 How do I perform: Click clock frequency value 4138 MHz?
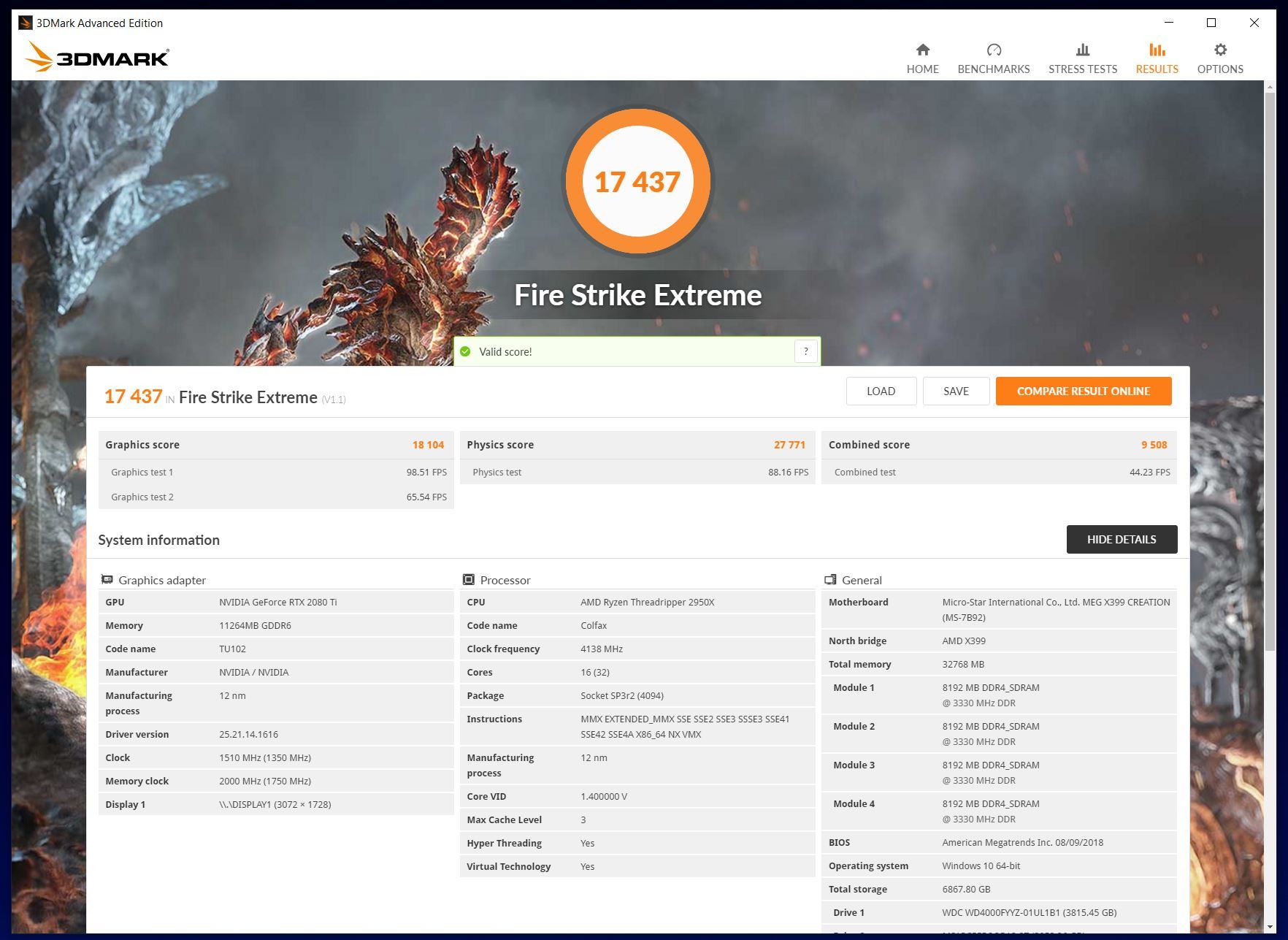[601, 649]
